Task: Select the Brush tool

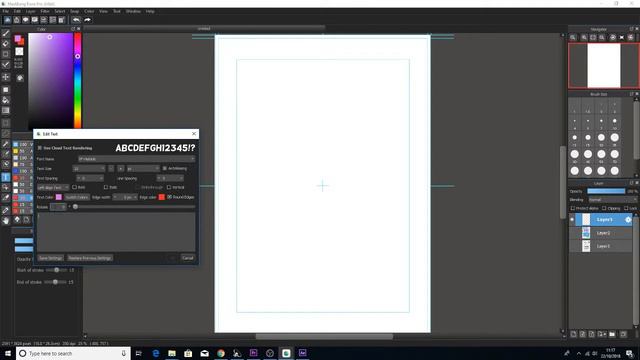Action: 6,33
